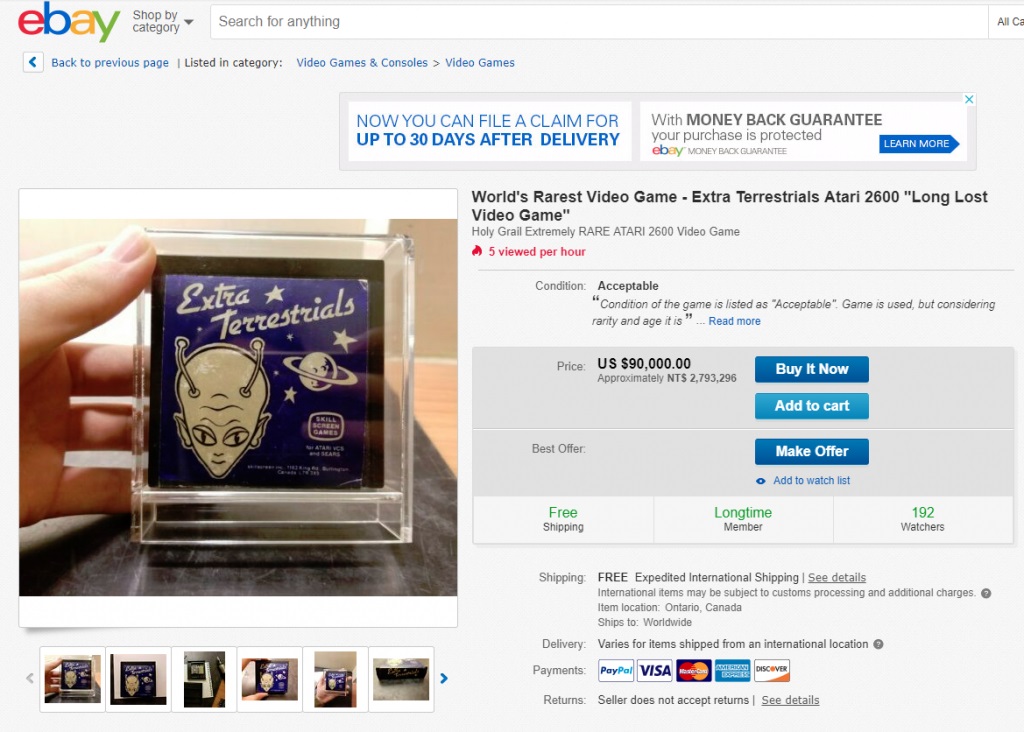Click the Buy It Now button
Viewport: 1024px width, 732px height.
click(812, 369)
